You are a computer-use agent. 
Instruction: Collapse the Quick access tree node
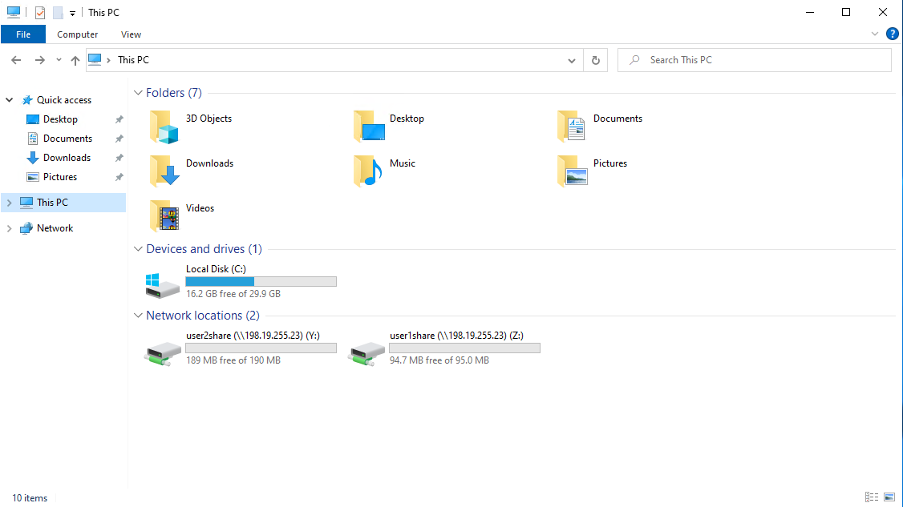point(9,100)
